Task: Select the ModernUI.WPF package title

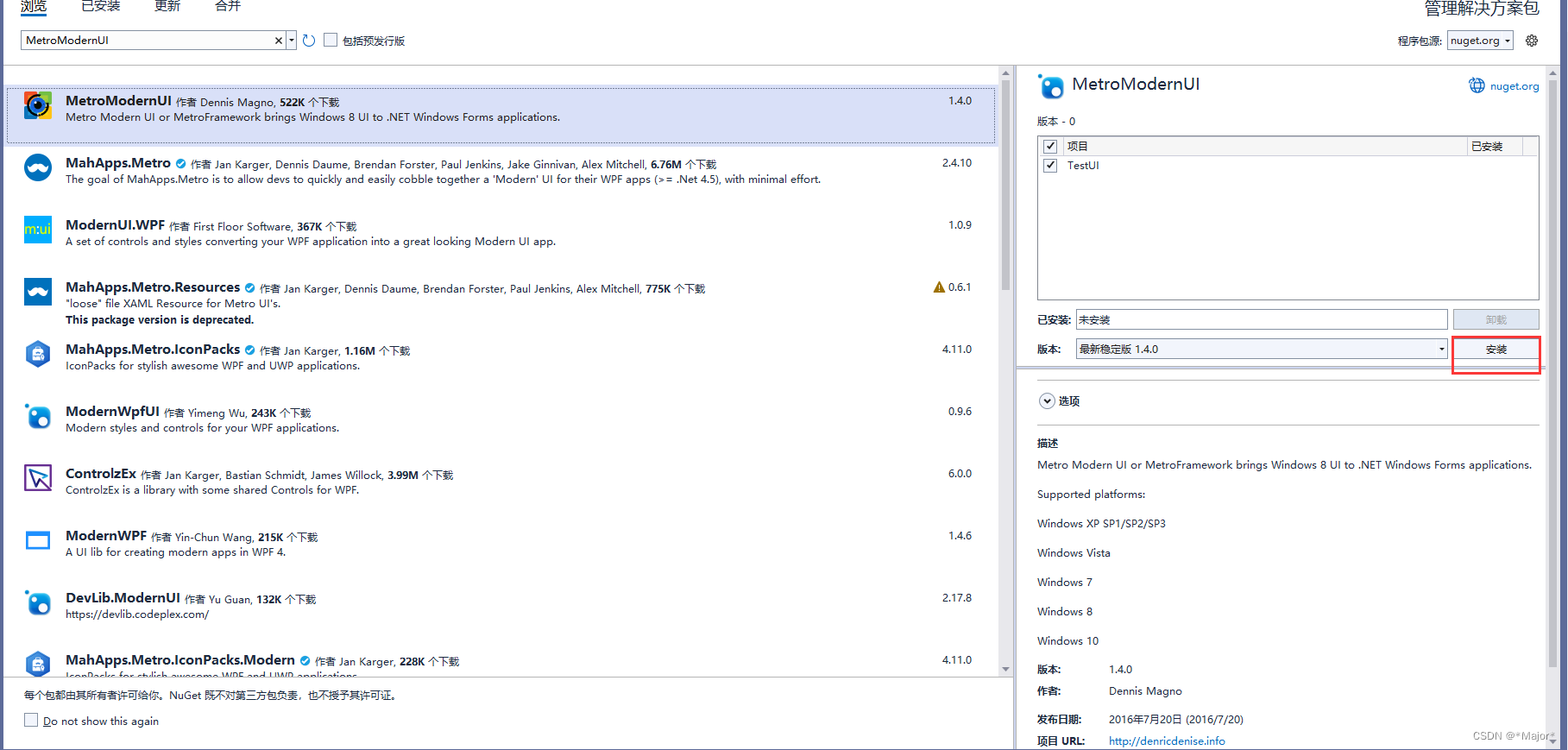Action: 115,225
